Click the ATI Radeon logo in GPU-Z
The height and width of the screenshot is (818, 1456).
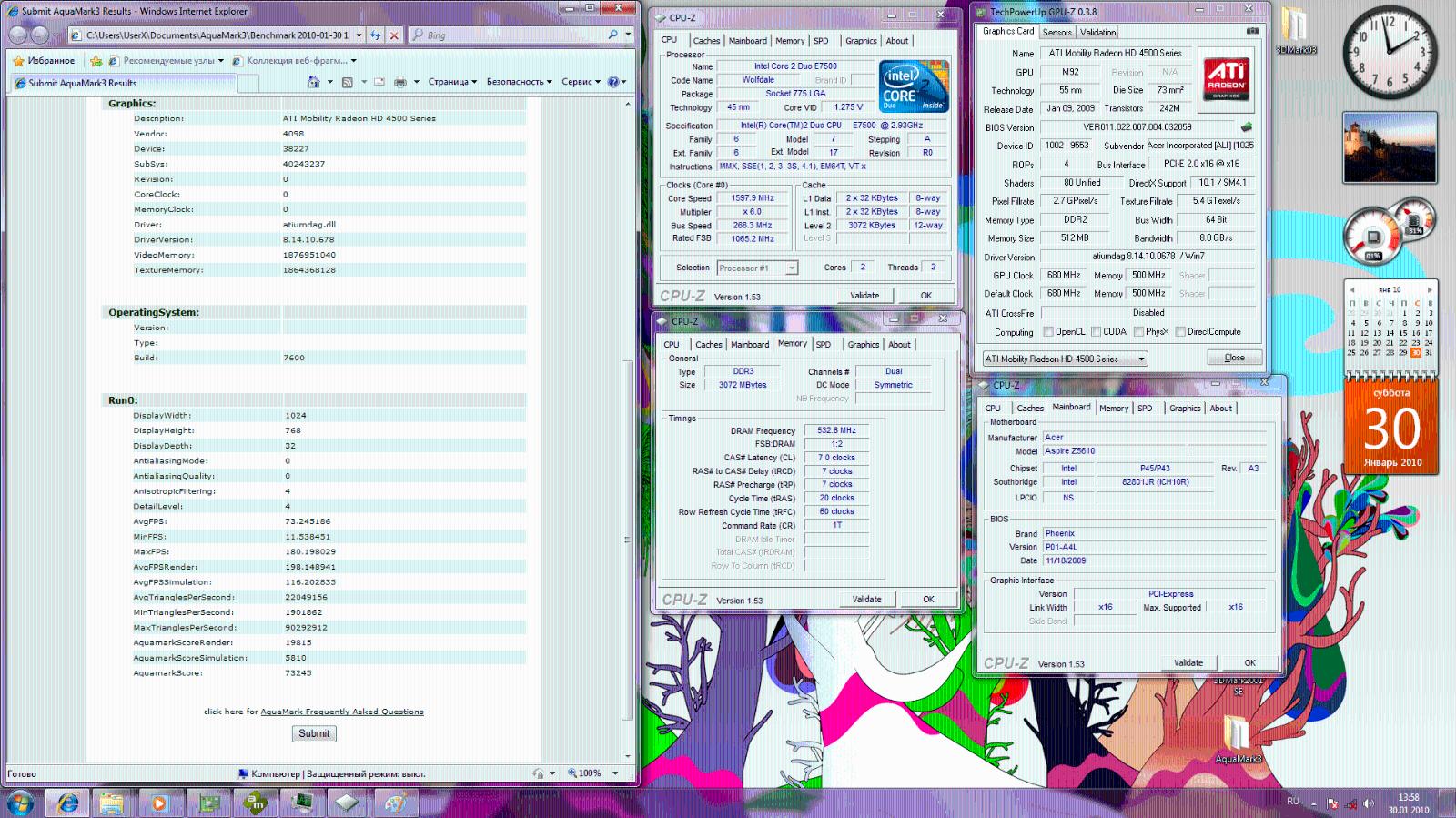[1227, 80]
